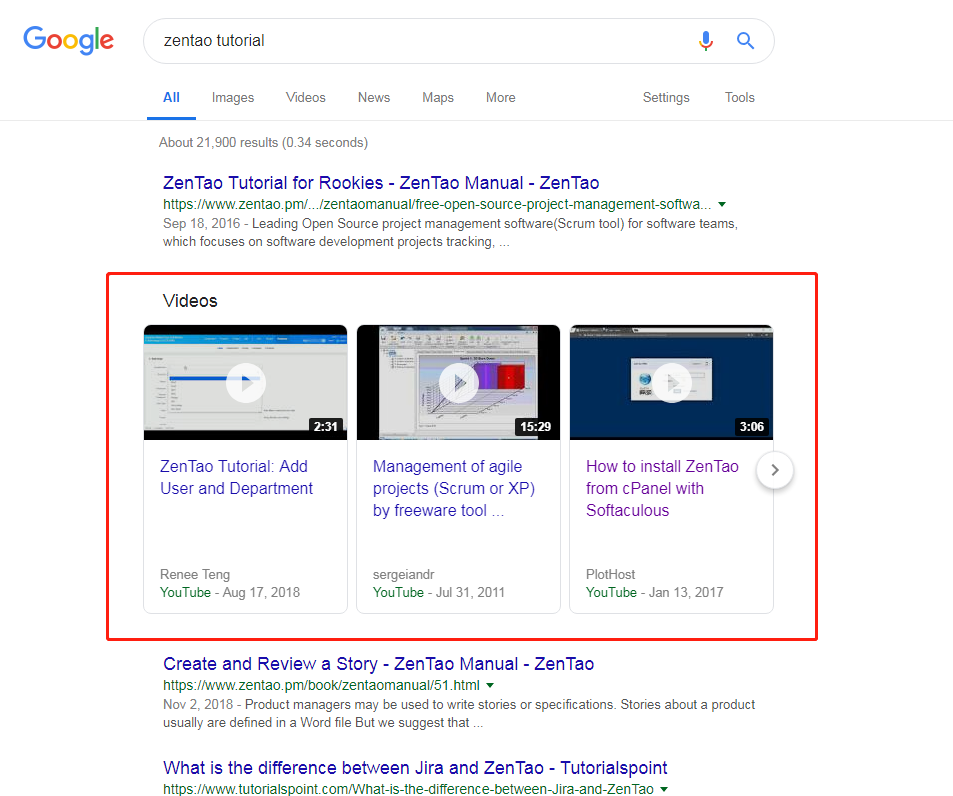
Task: Click the voice search microphone icon
Action: [x=706, y=41]
